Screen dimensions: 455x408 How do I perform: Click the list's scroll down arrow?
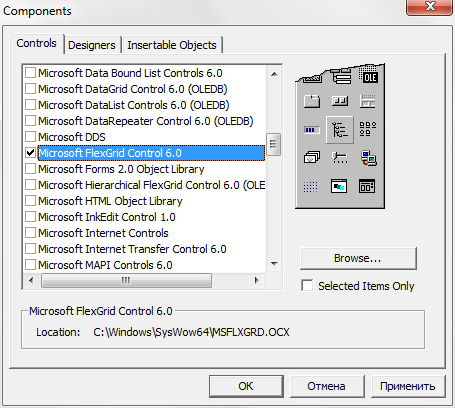pos(274,264)
